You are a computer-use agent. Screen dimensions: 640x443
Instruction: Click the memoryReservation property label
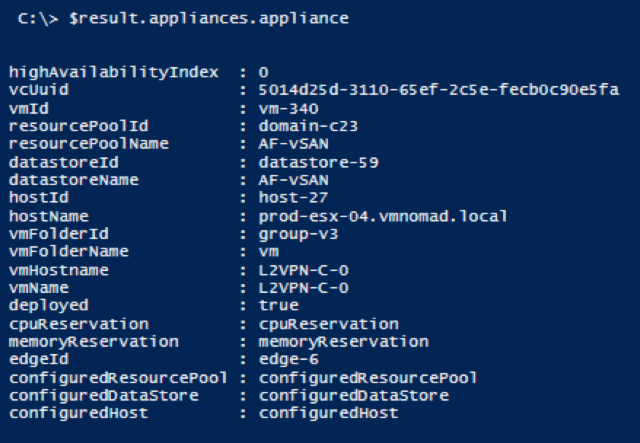point(94,342)
